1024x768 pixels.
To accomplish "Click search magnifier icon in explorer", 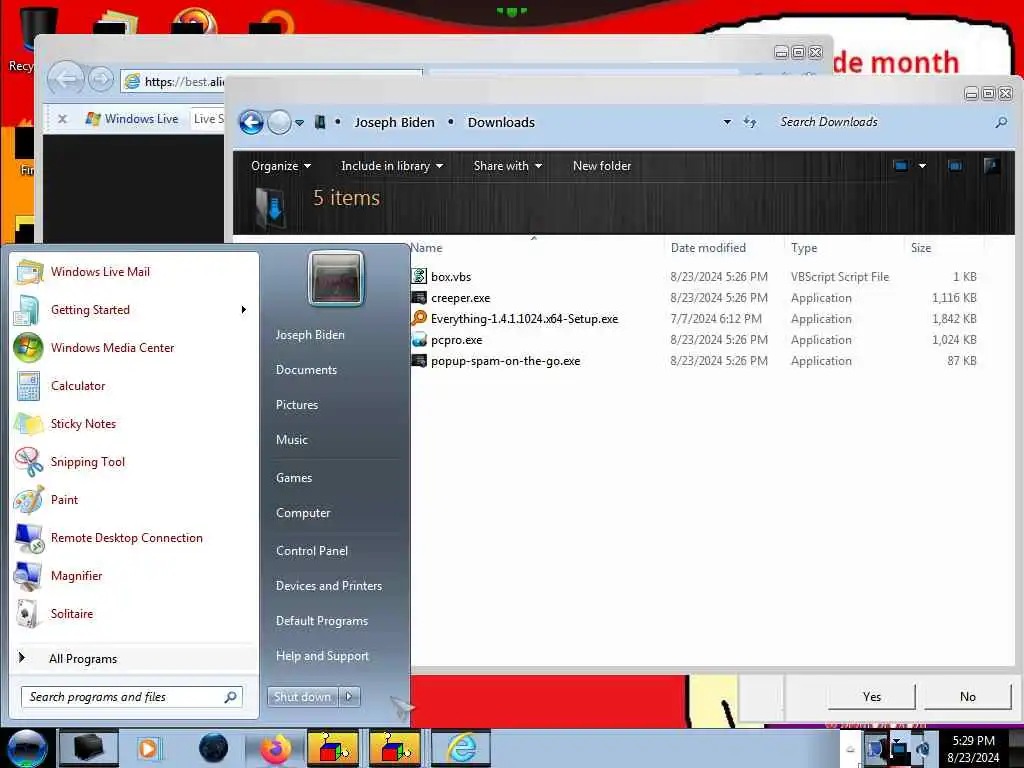I will click(1001, 122).
